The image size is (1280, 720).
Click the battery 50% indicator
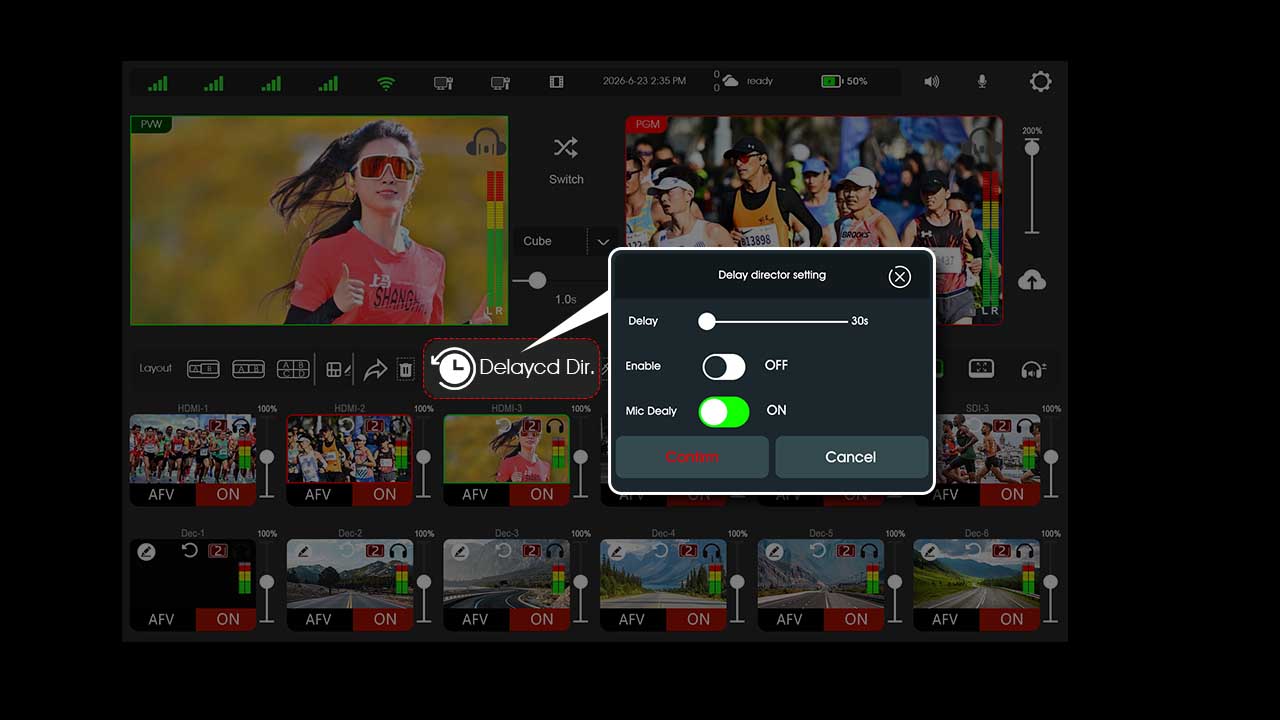(x=844, y=81)
